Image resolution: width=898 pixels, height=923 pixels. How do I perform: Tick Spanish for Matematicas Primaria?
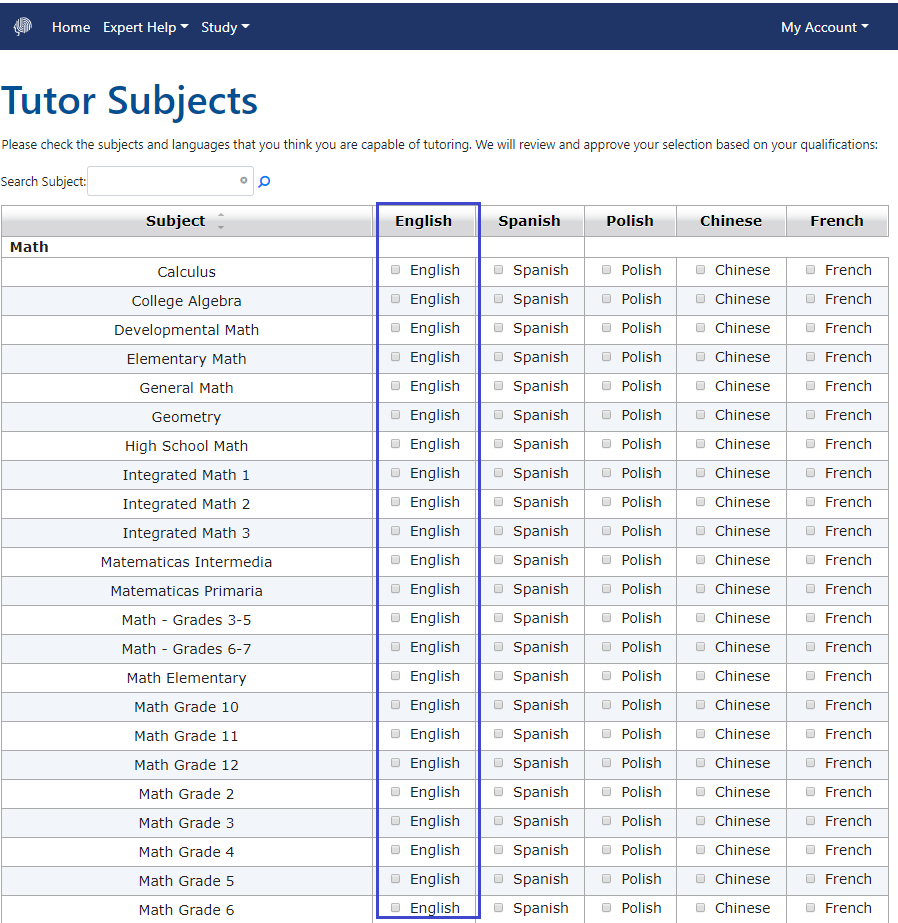[499, 589]
